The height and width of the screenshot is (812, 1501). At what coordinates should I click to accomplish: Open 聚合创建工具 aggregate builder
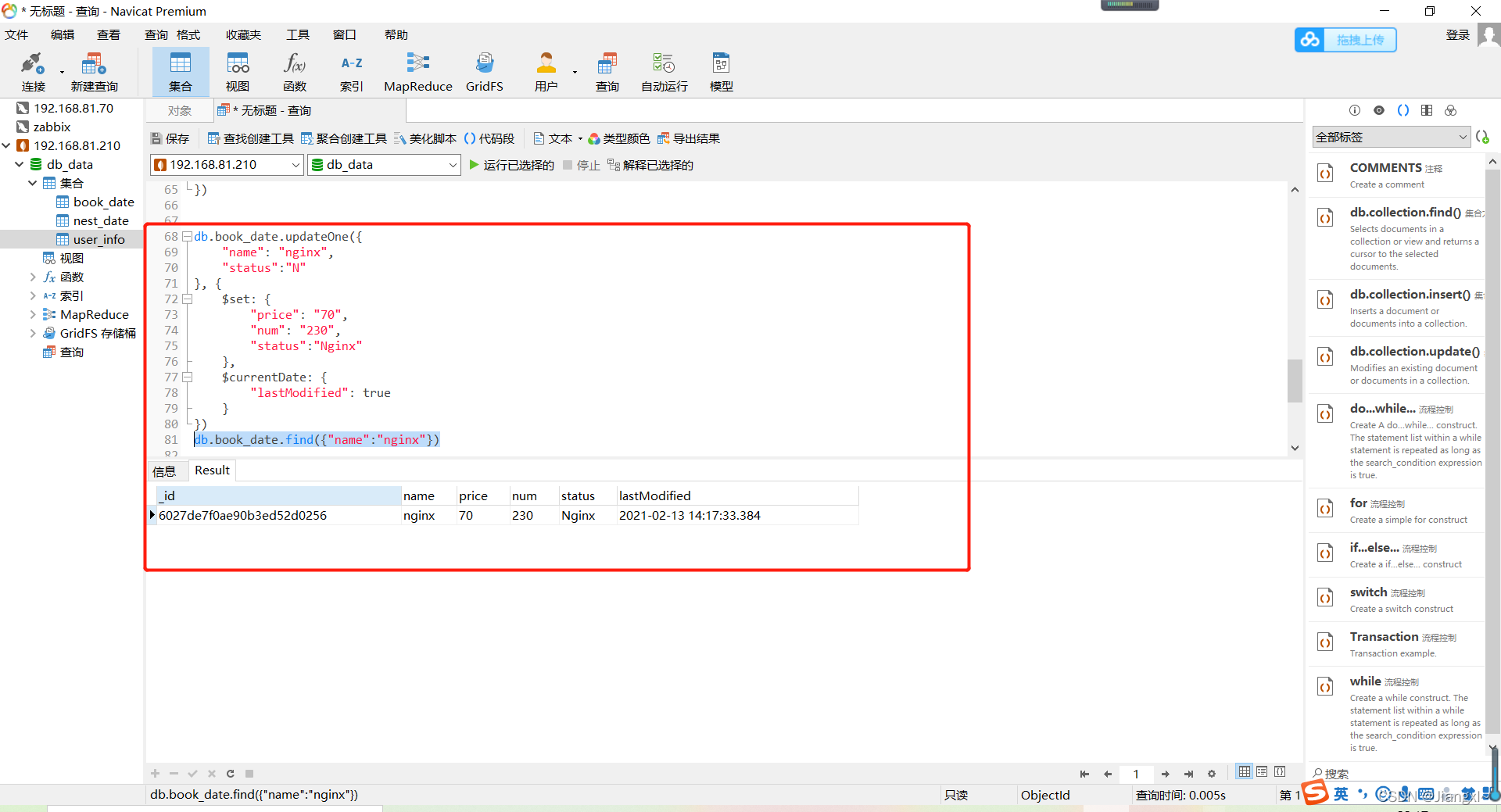[x=344, y=138]
